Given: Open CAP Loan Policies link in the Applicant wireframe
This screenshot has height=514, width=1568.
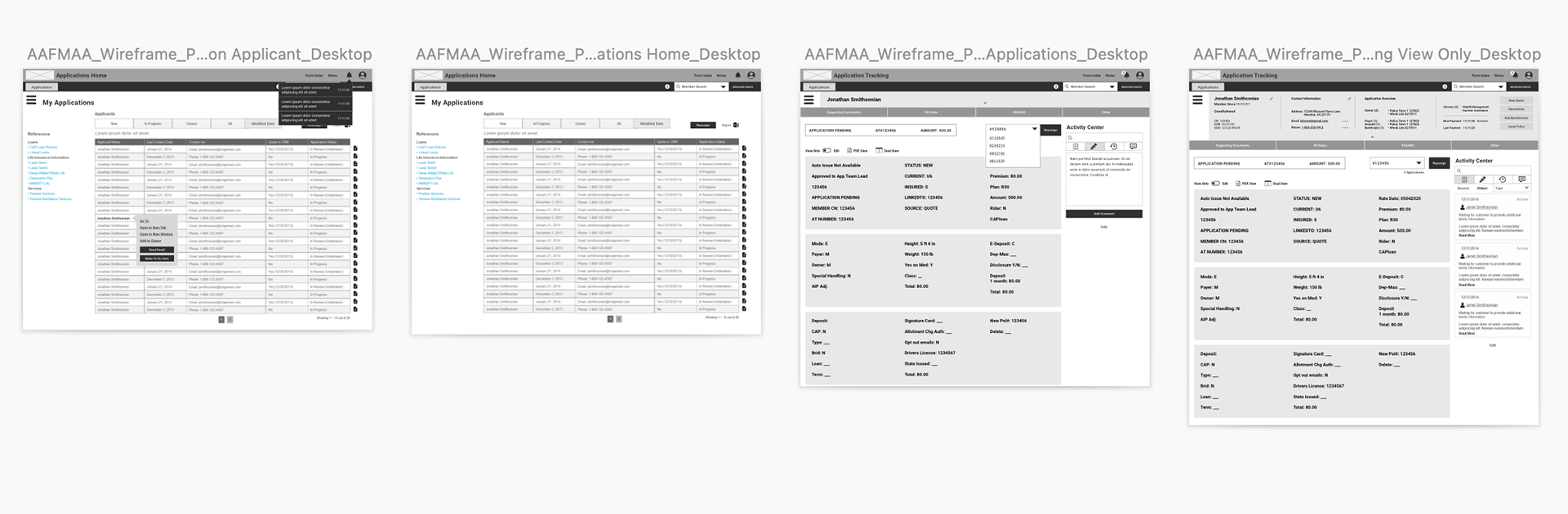Looking at the screenshot, I should click(43, 147).
